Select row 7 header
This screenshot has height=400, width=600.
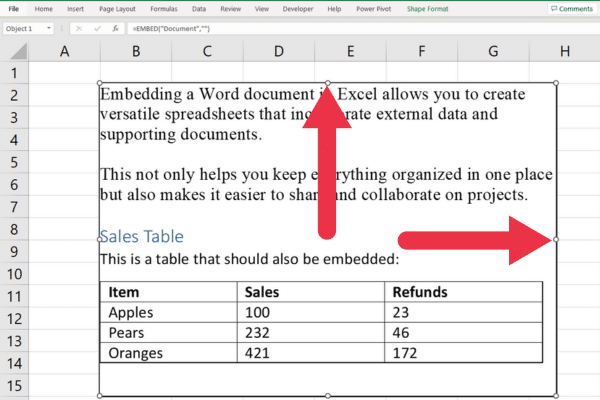coord(14,207)
